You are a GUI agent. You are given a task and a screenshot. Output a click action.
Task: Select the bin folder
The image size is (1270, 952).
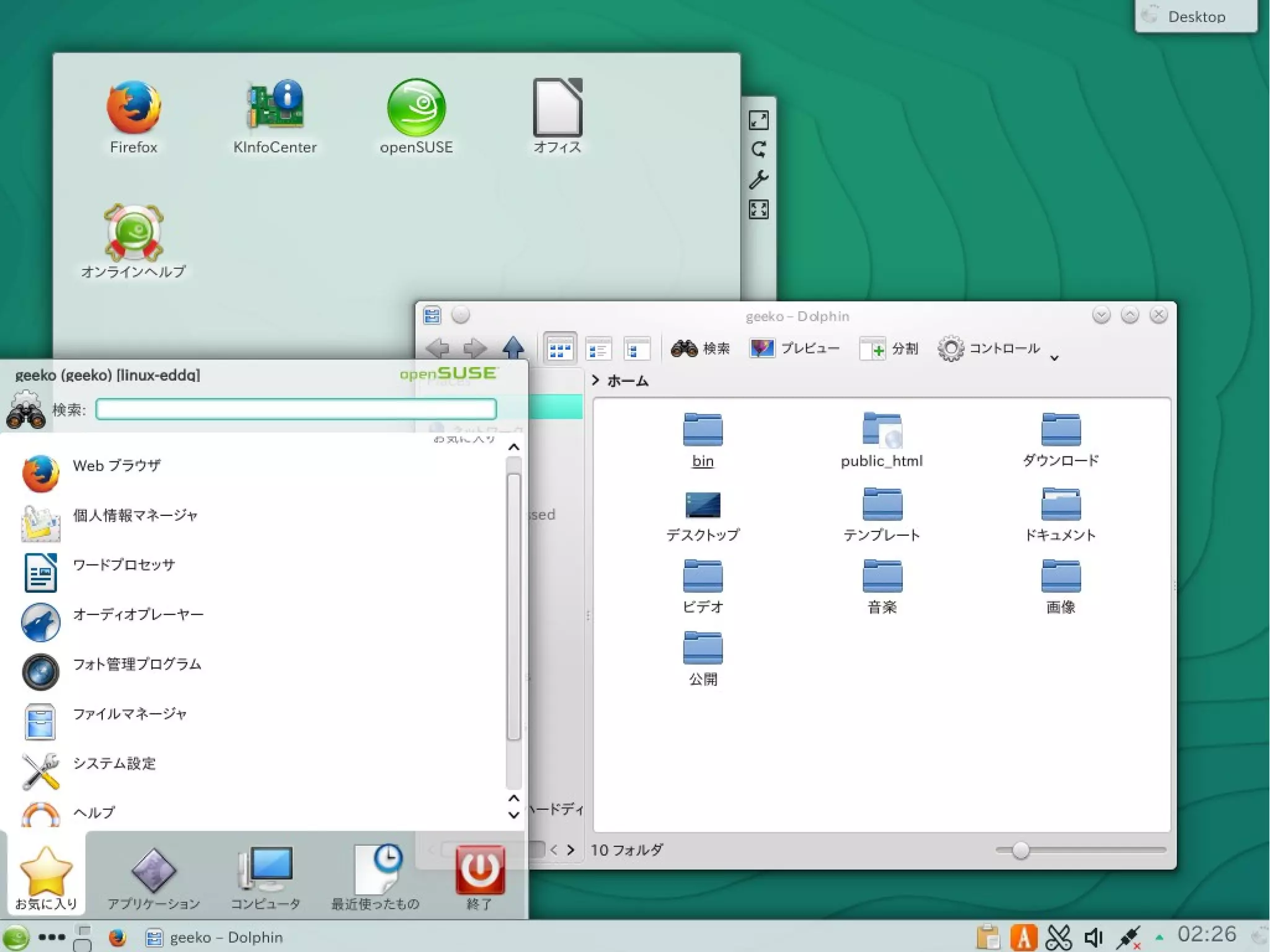coord(703,440)
